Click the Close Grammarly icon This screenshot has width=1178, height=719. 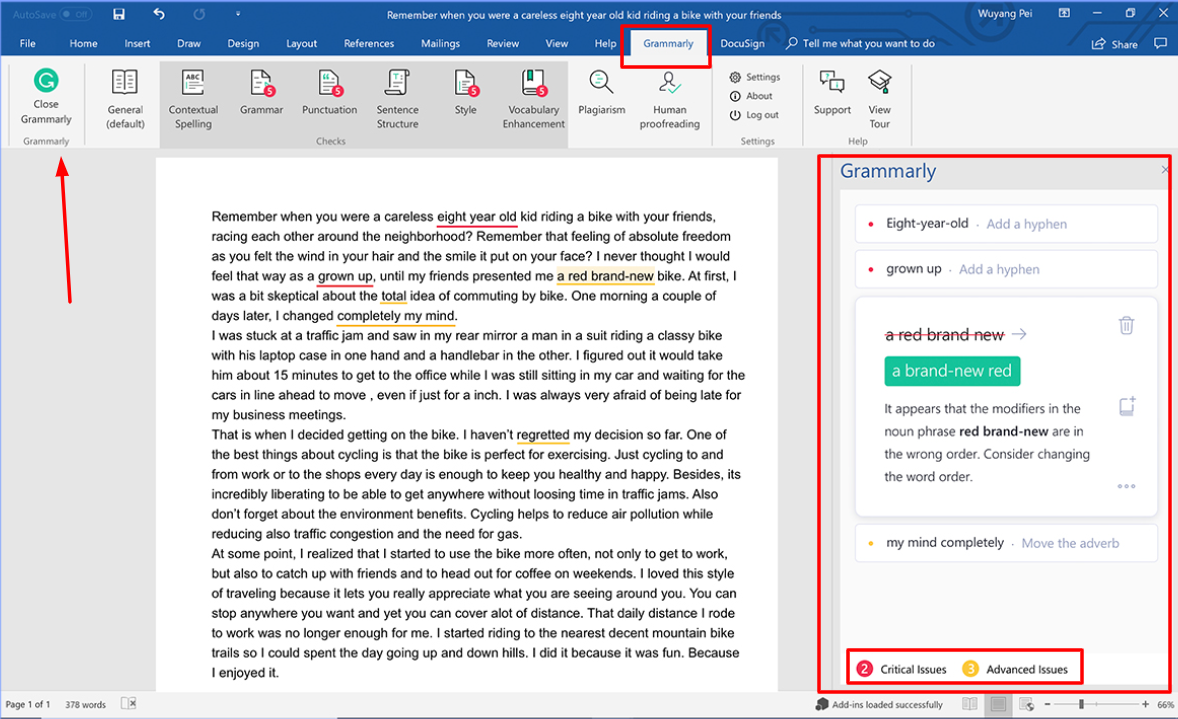[46, 82]
